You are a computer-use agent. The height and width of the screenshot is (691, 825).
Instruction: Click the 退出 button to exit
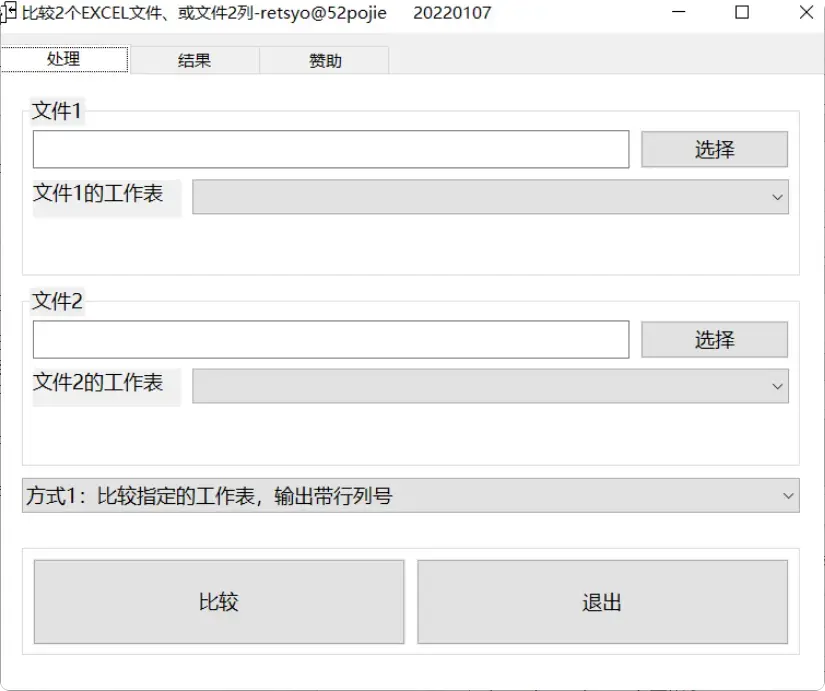coord(604,601)
